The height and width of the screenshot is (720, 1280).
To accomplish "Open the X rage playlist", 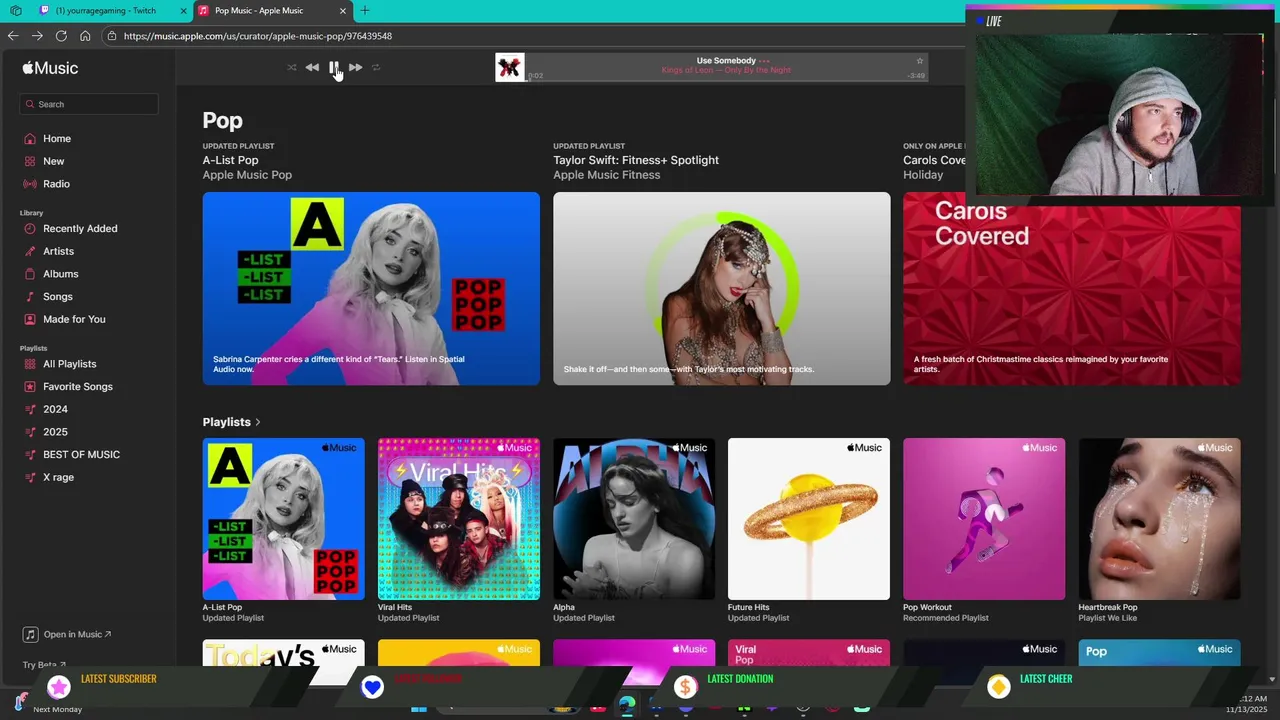I will click(58, 477).
